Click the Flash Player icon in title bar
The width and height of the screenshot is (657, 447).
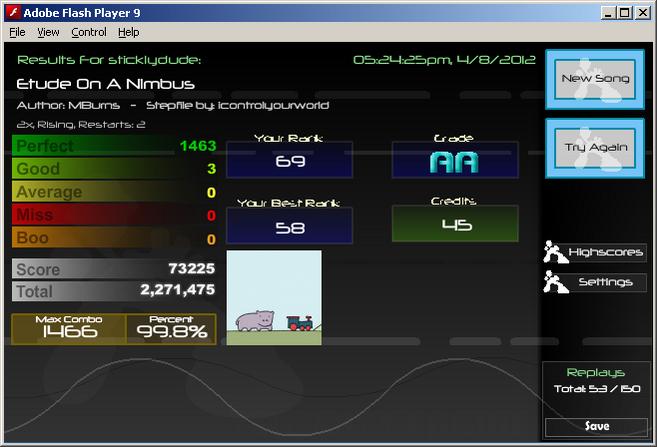[13, 12]
